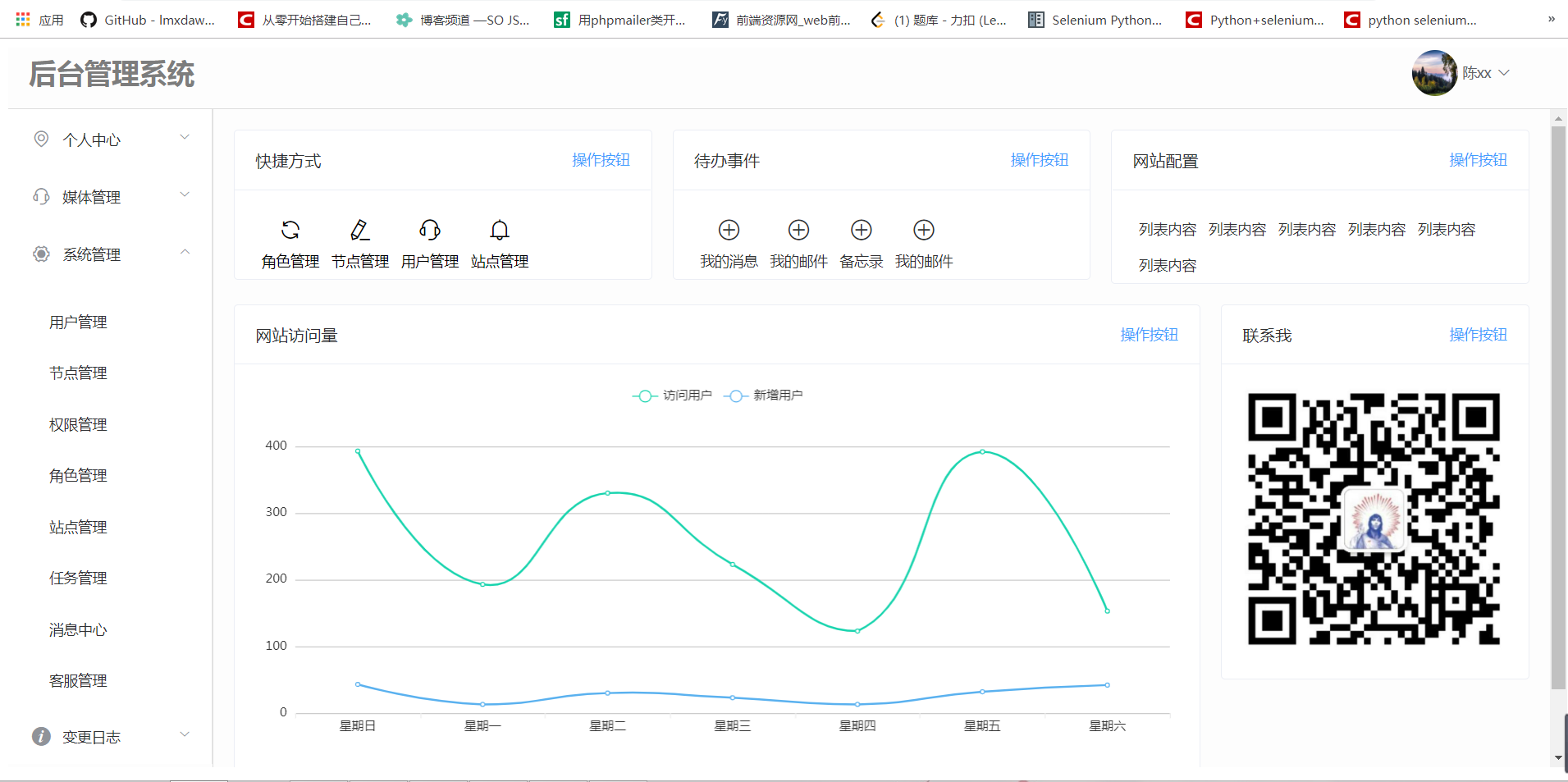Select 用户管理 in the sidebar
The width and height of the screenshot is (1568, 782).
pyautogui.click(x=78, y=322)
